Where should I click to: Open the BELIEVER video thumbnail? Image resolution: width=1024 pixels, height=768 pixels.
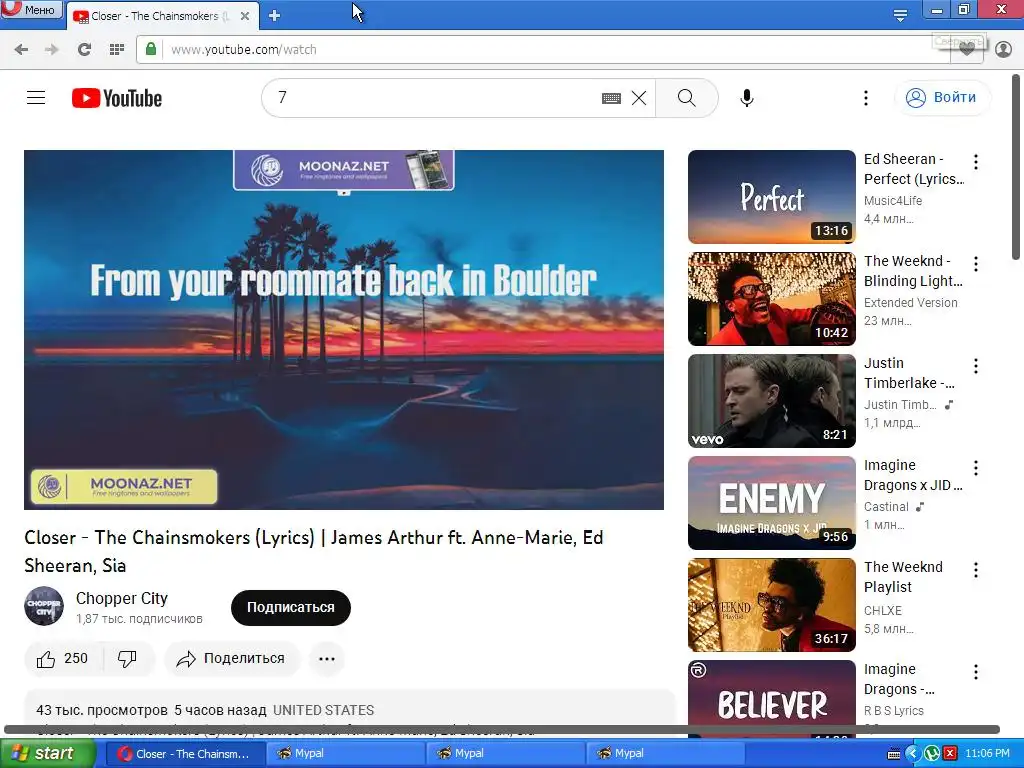(x=771, y=699)
